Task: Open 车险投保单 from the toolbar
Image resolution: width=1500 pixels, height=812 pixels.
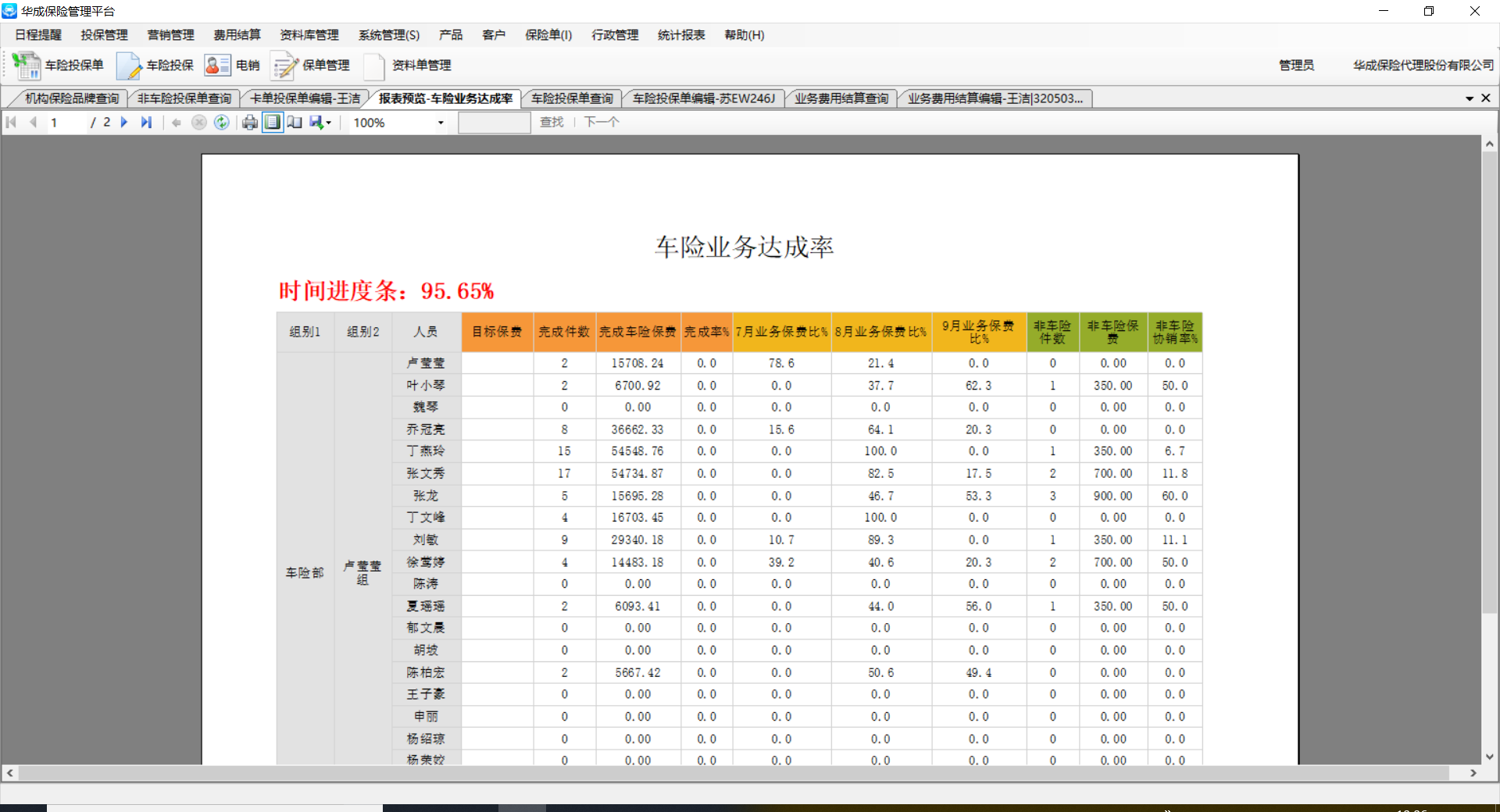Action: [x=59, y=66]
